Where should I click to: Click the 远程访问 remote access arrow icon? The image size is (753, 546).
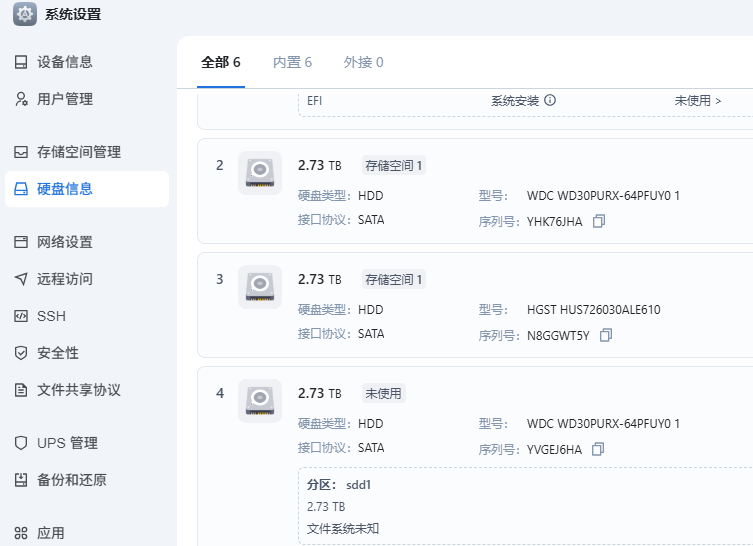point(21,279)
